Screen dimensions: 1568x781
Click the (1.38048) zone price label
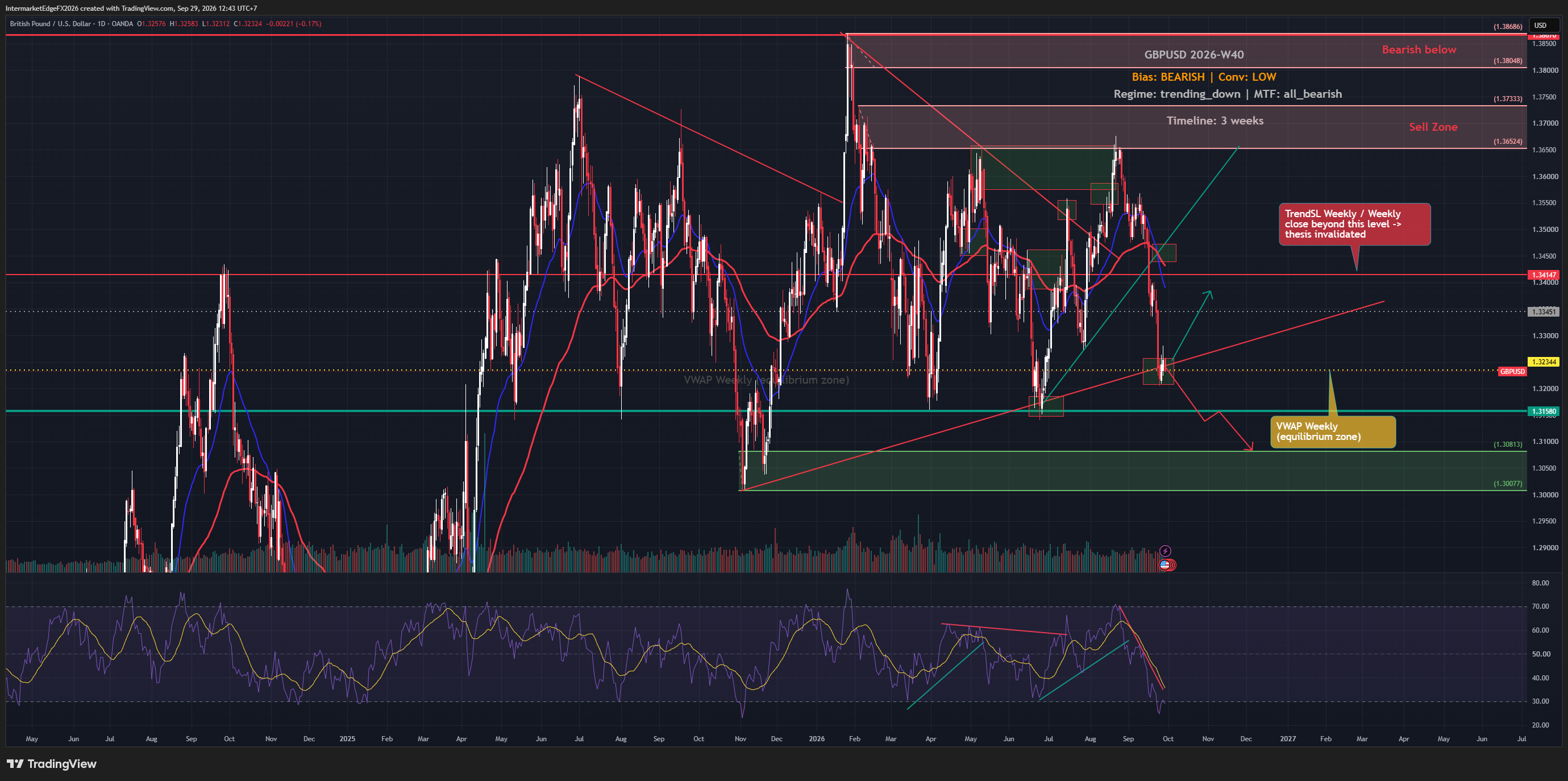tap(1507, 61)
